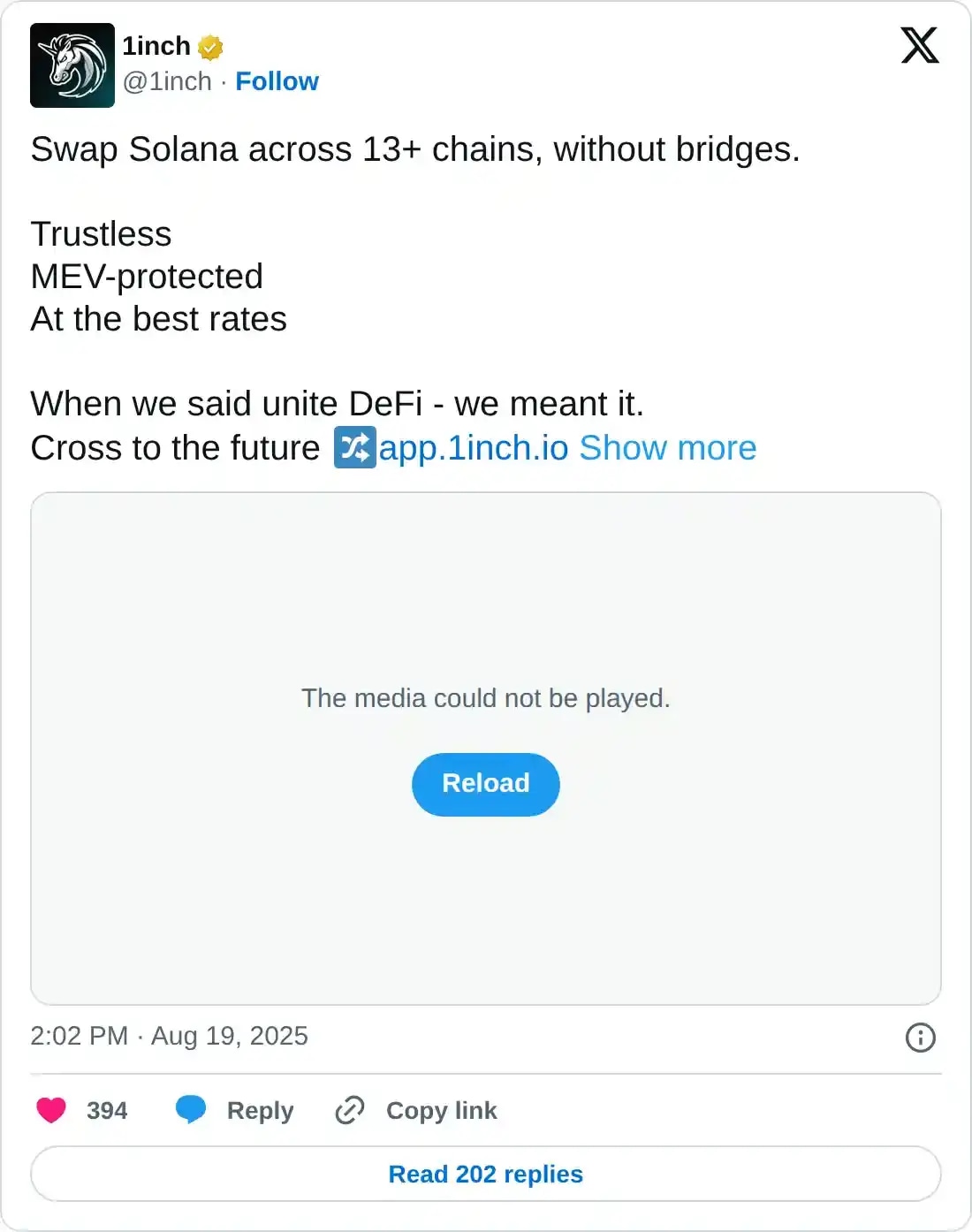Click the @1inch username handle

coord(167,81)
